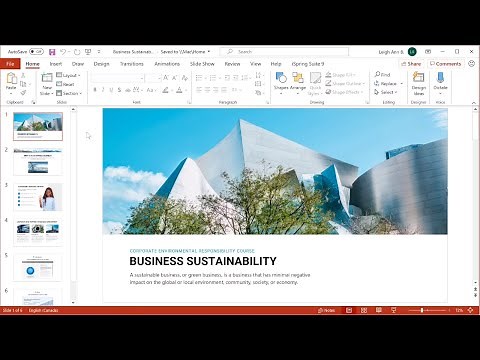Click the Arrange objects icon
This screenshot has height=360, width=480.
298,78
